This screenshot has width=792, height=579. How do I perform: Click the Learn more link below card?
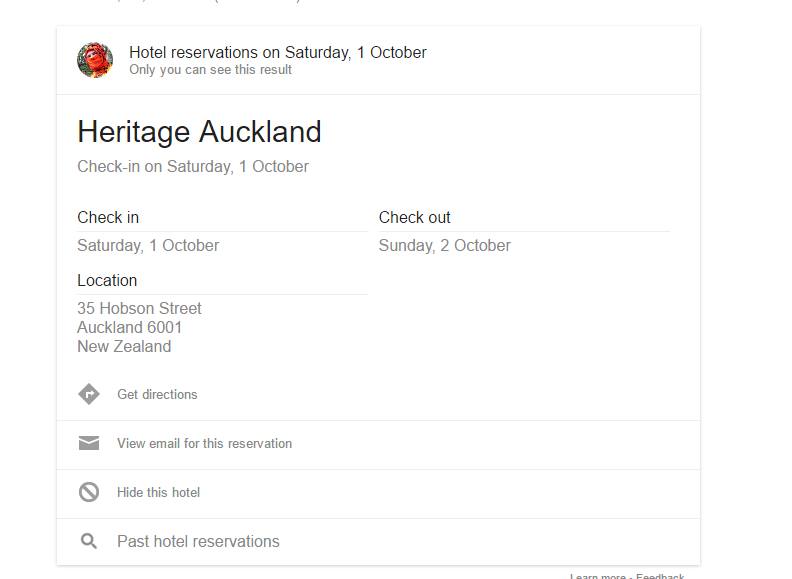pos(598,576)
